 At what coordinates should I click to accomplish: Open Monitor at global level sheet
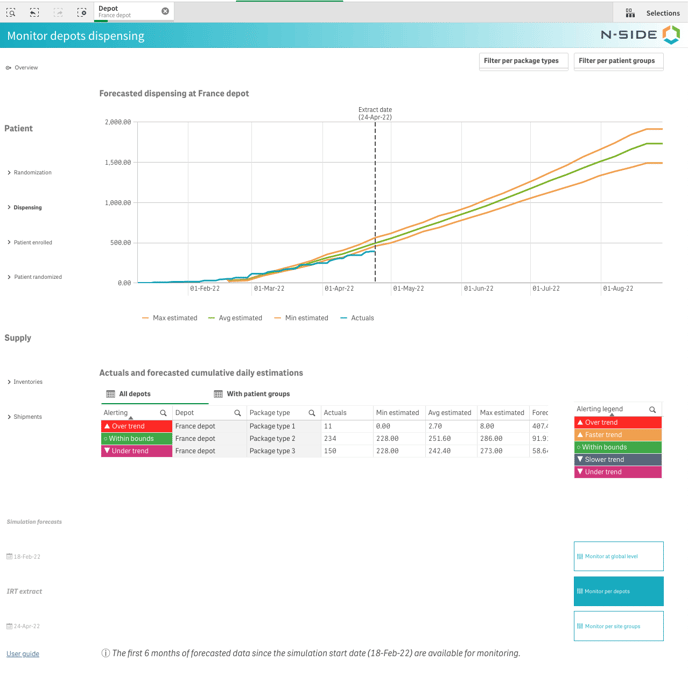(618, 556)
